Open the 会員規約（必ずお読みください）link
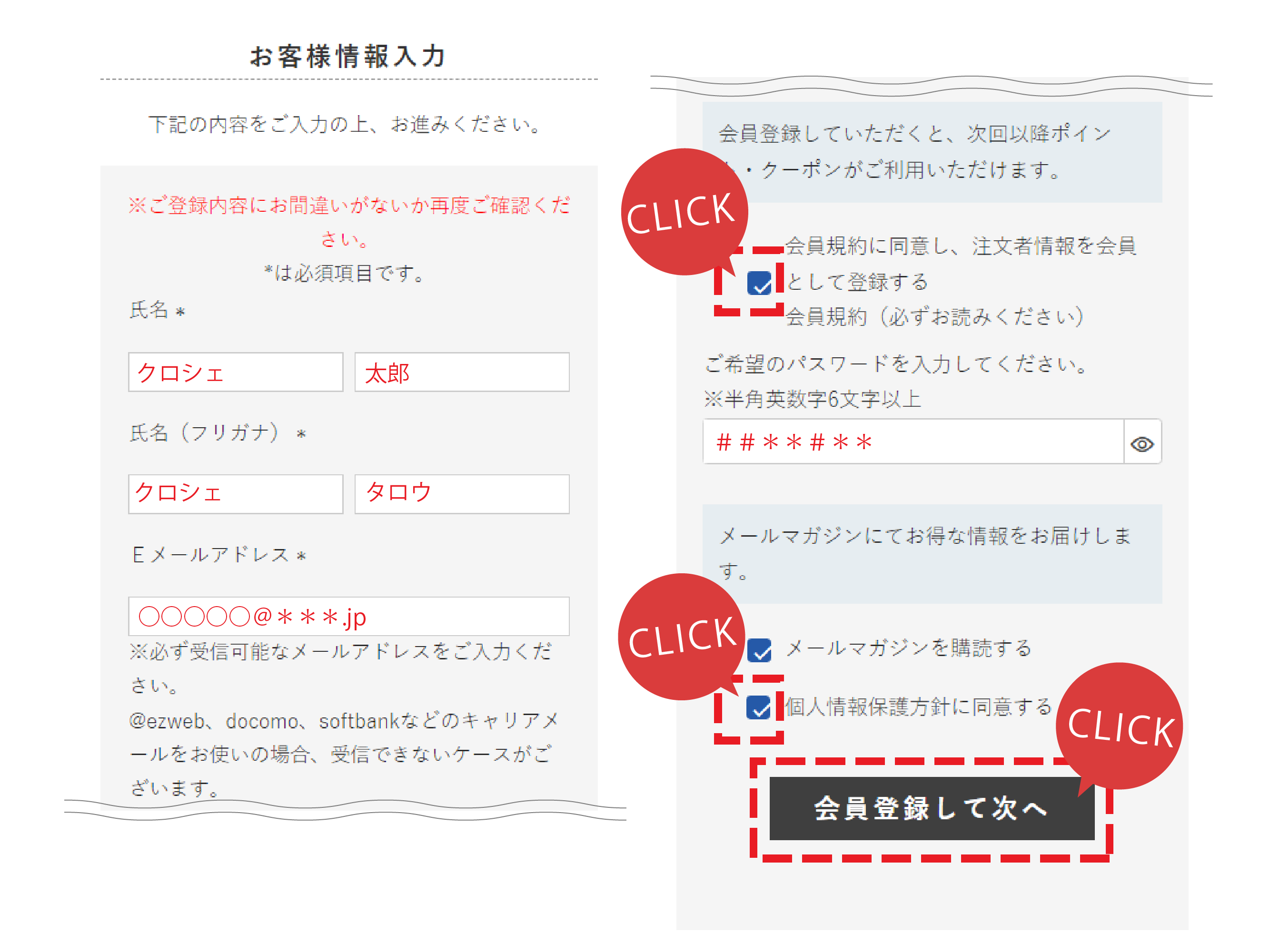The width and height of the screenshot is (1270, 952). point(934,317)
